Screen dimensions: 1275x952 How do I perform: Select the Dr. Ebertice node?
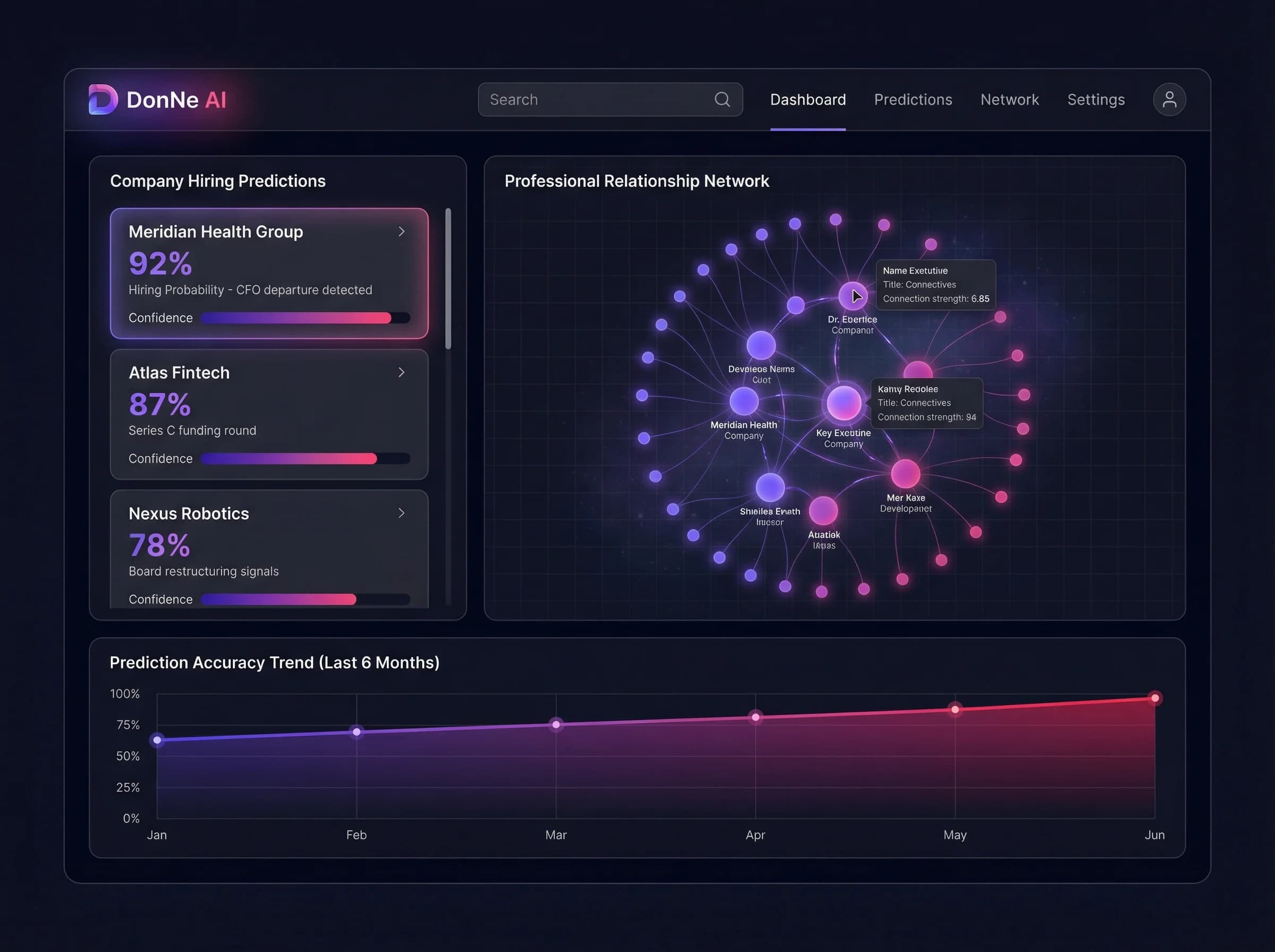[852, 295]
